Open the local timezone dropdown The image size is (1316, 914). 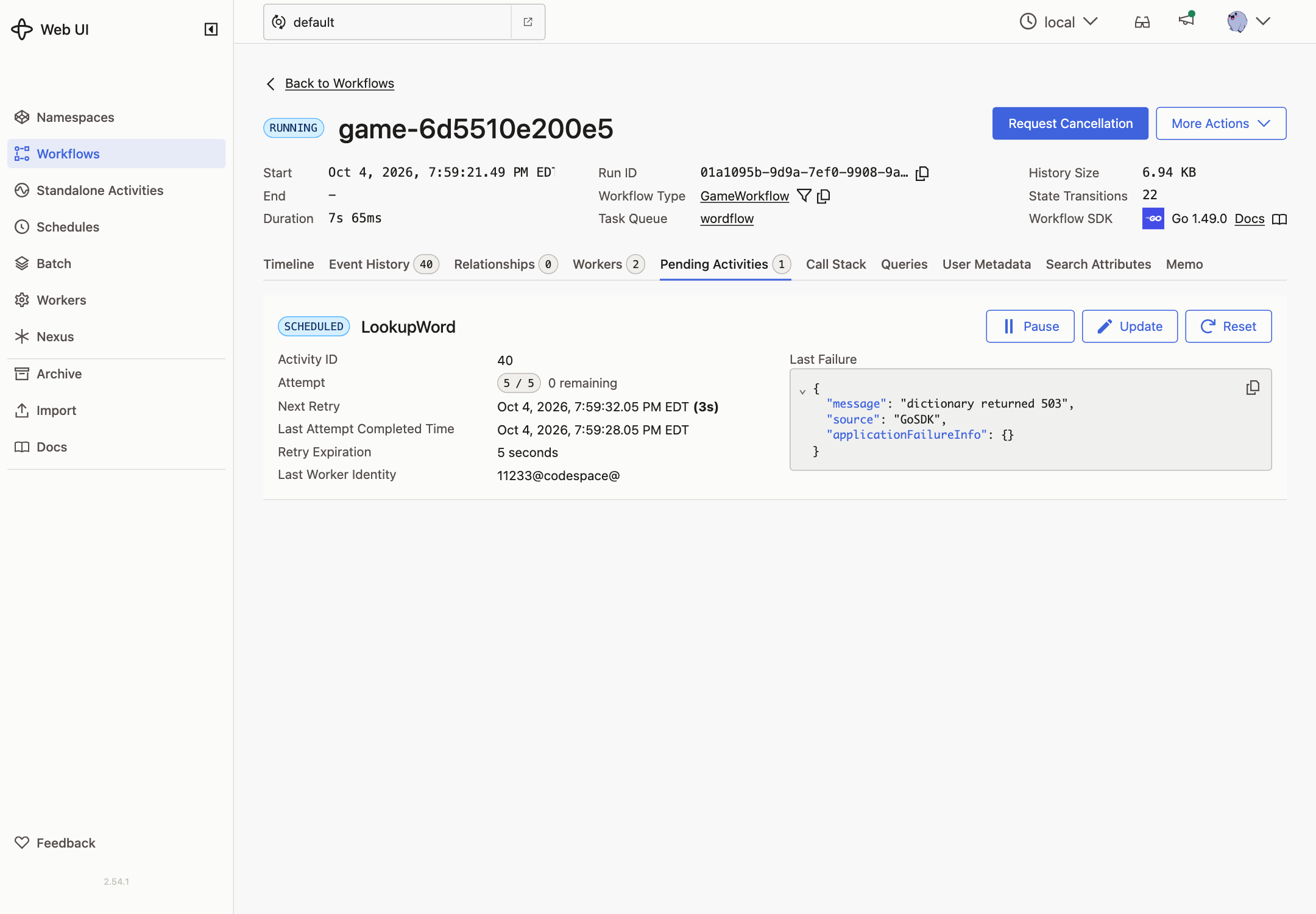(1058, 22)
